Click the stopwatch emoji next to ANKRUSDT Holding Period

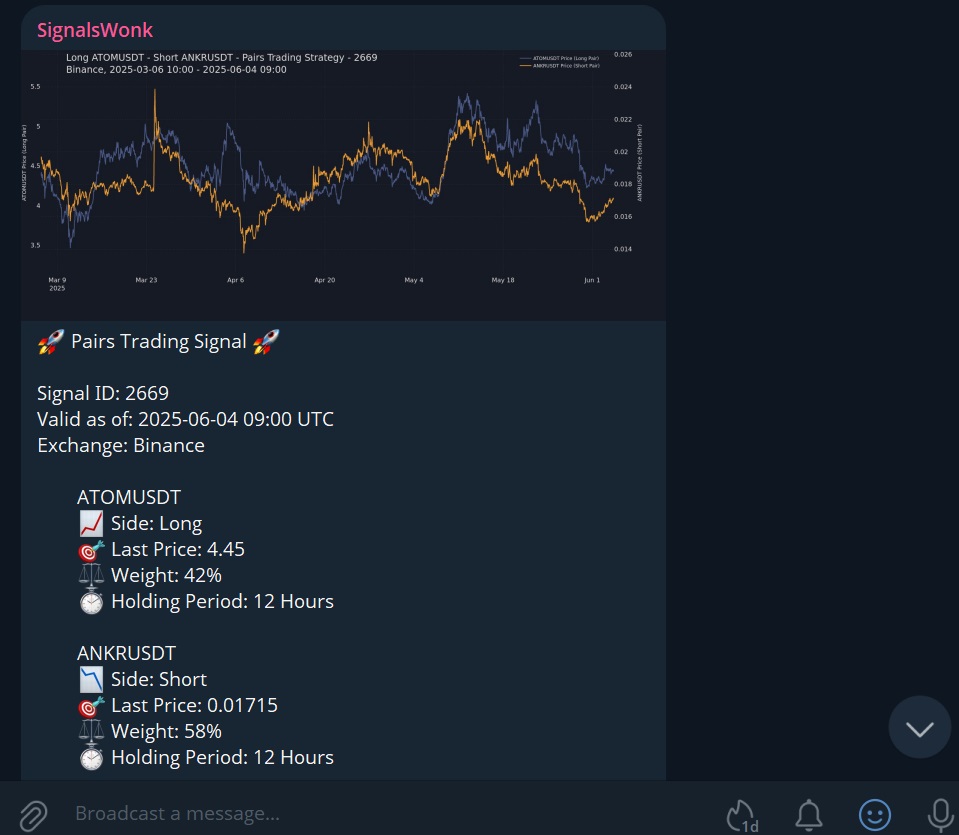pyautogui.click(x=91, y=757)
